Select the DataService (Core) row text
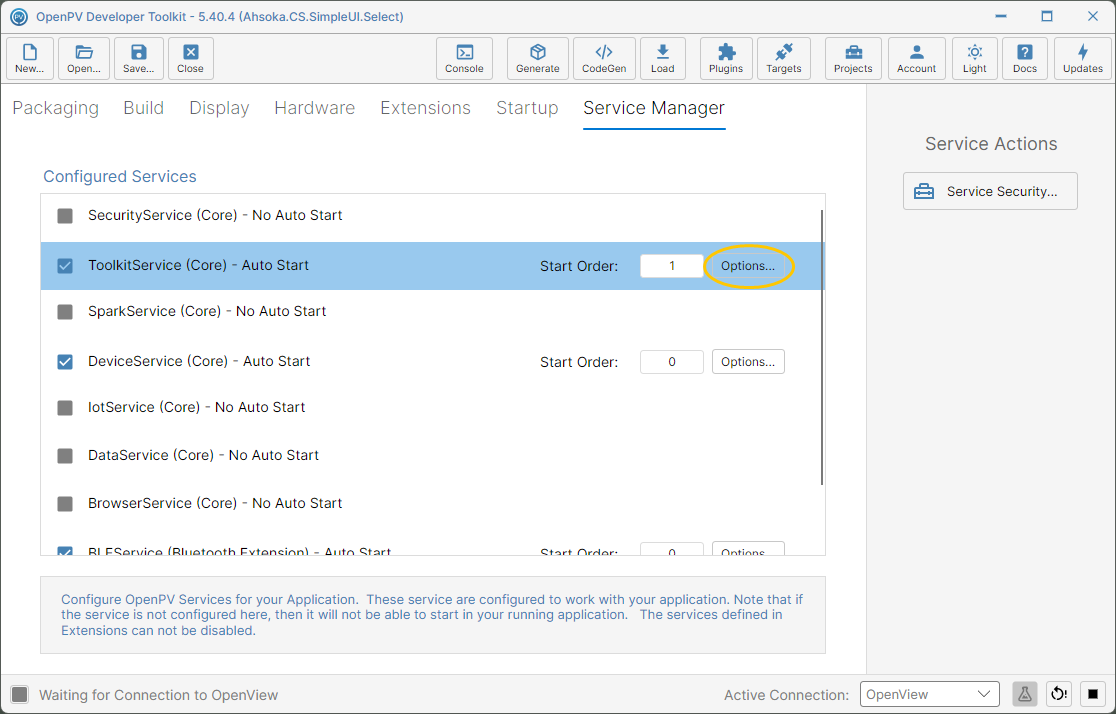Screen dimensions: 1116x714 (x=204, y=455)
